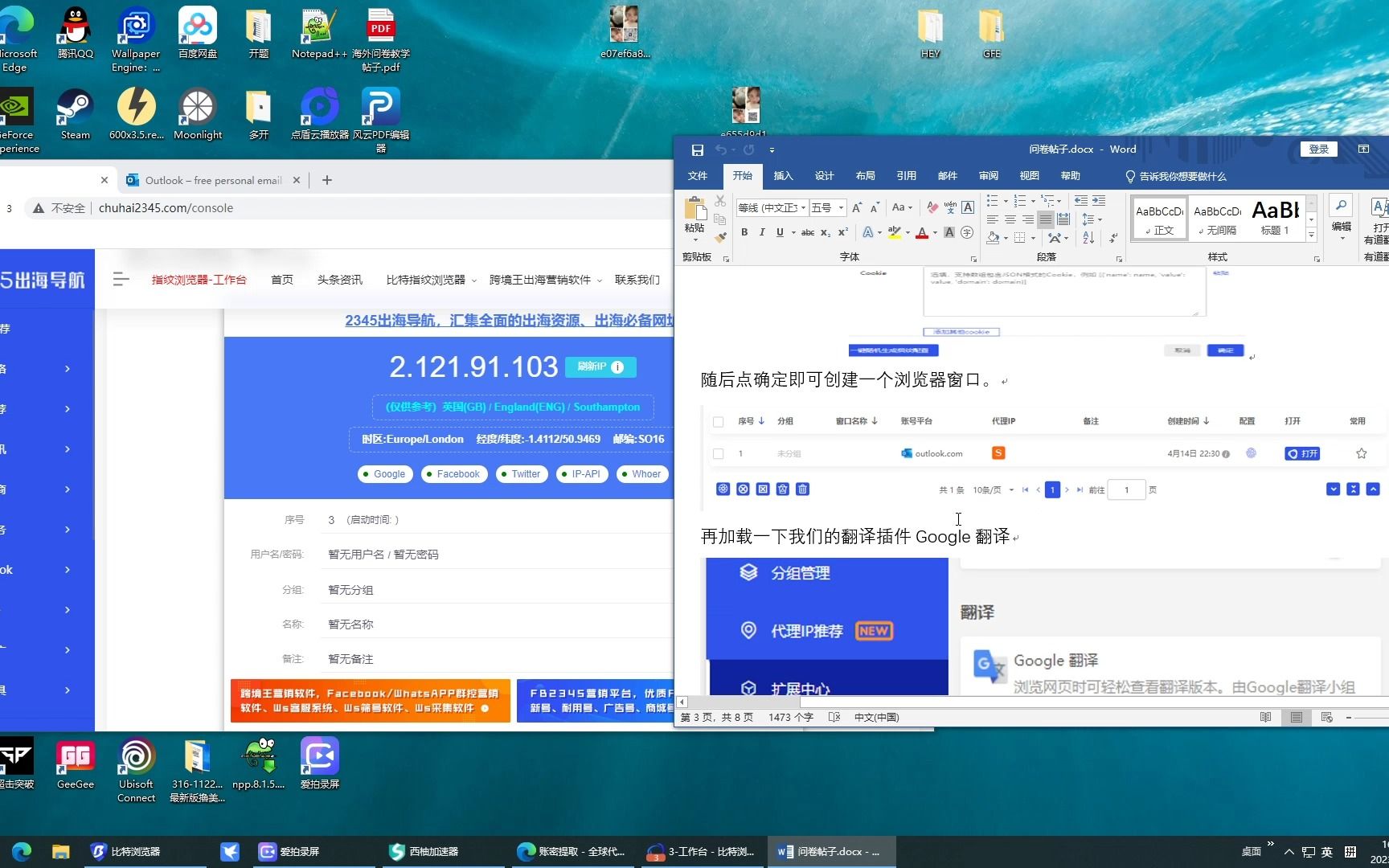Click the Format Painter brush icon
Viewport: 1389px width, 868px height.
pos(720,236)
